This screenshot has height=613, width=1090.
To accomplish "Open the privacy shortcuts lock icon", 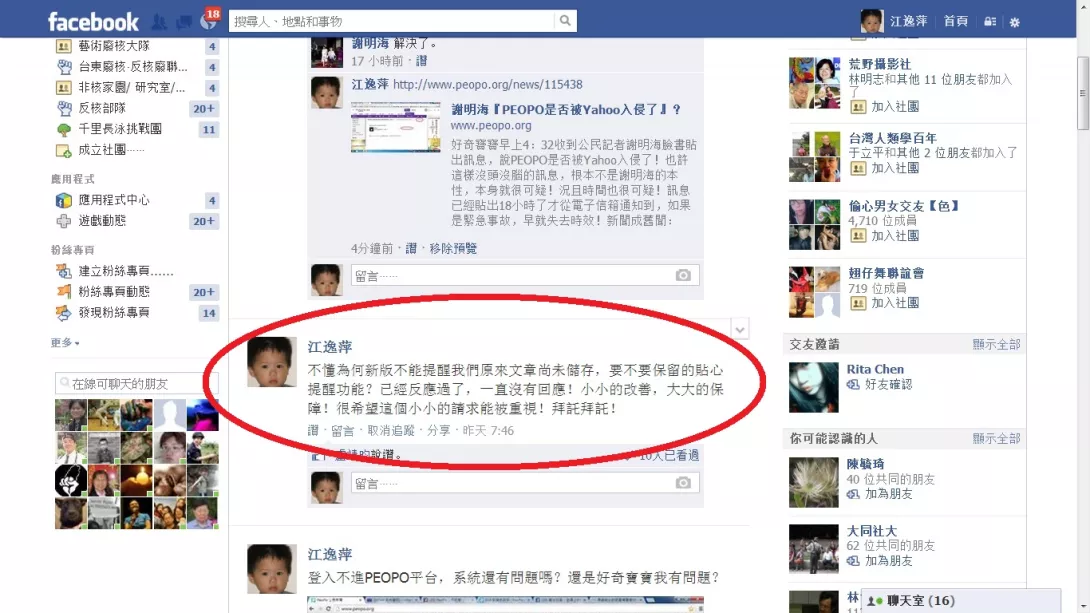I will click(x=990, y=22).
